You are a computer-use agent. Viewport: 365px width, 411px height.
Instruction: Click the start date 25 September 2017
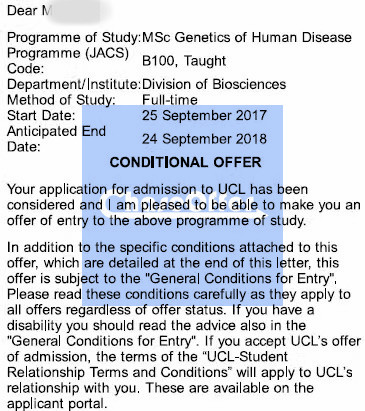[x=204, y=116]
